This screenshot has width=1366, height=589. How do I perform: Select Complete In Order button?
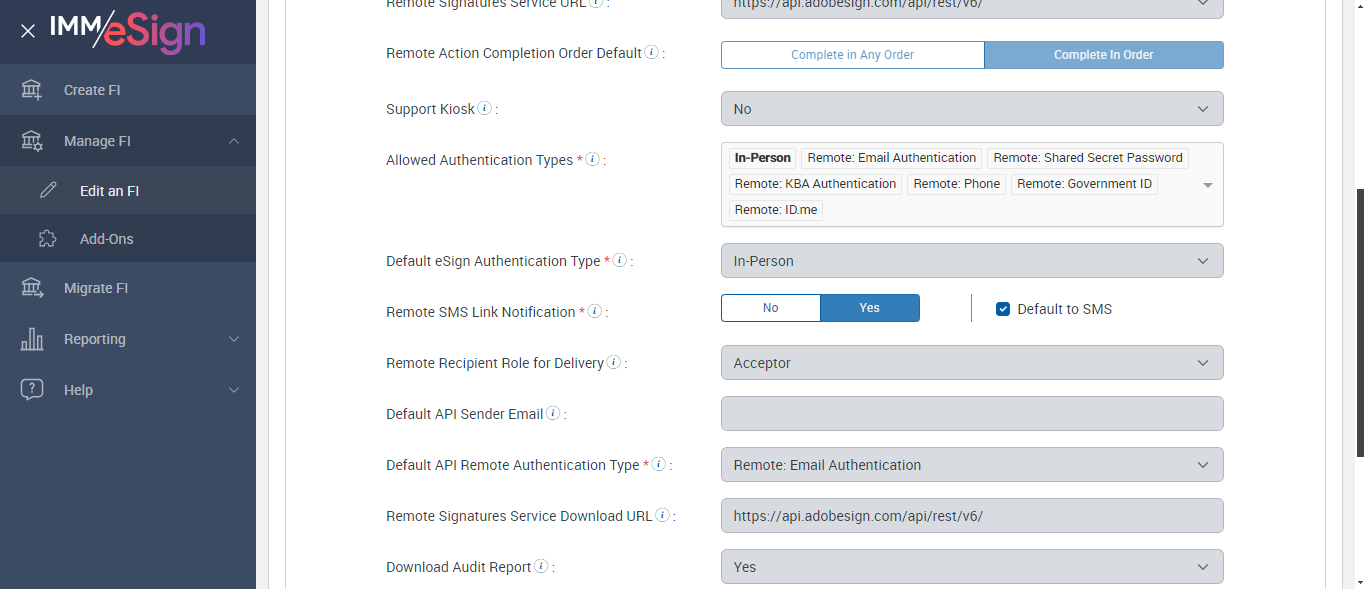pyautogui.click(x=1103, y=55)
